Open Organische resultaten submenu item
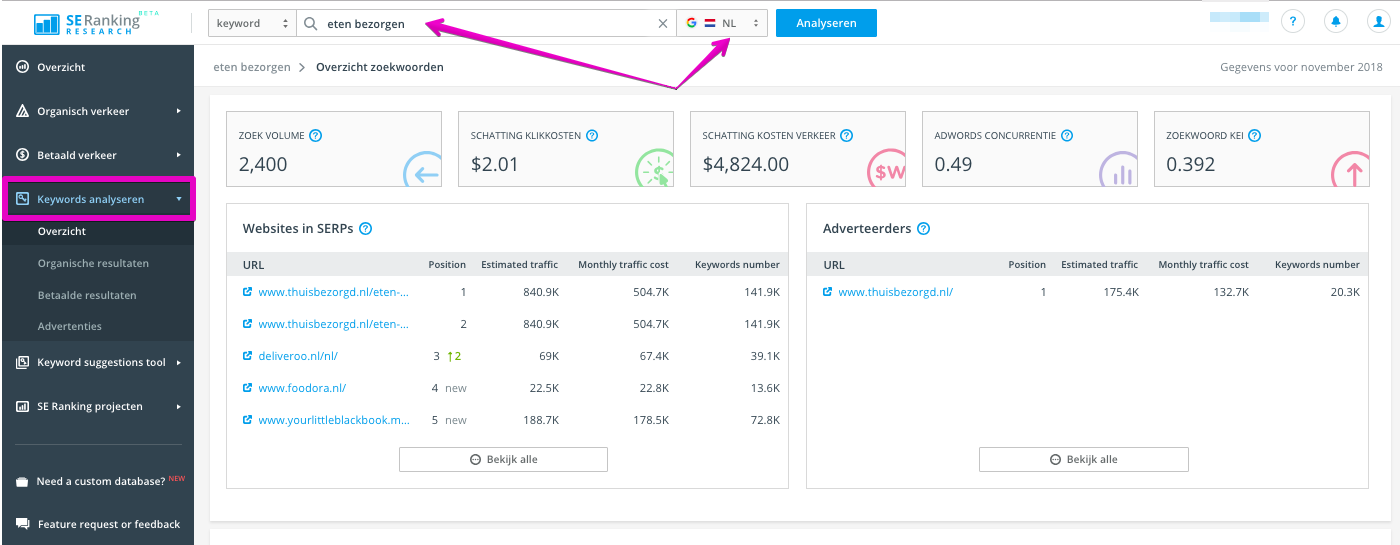 coord(93,263)
